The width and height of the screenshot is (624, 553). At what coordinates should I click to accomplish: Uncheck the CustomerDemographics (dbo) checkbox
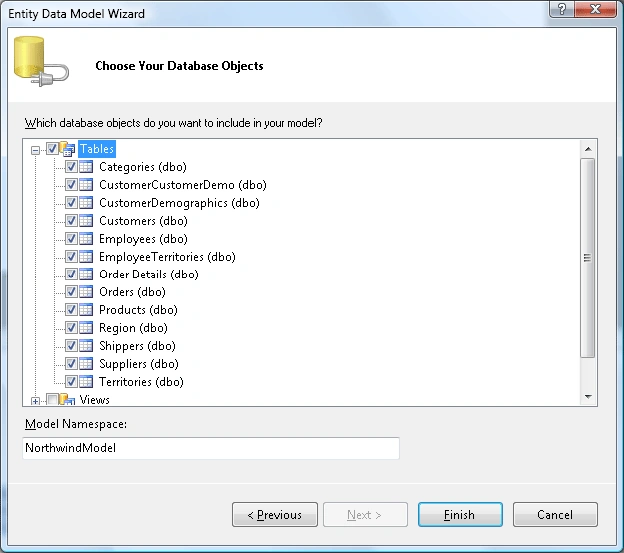[71, 203]
